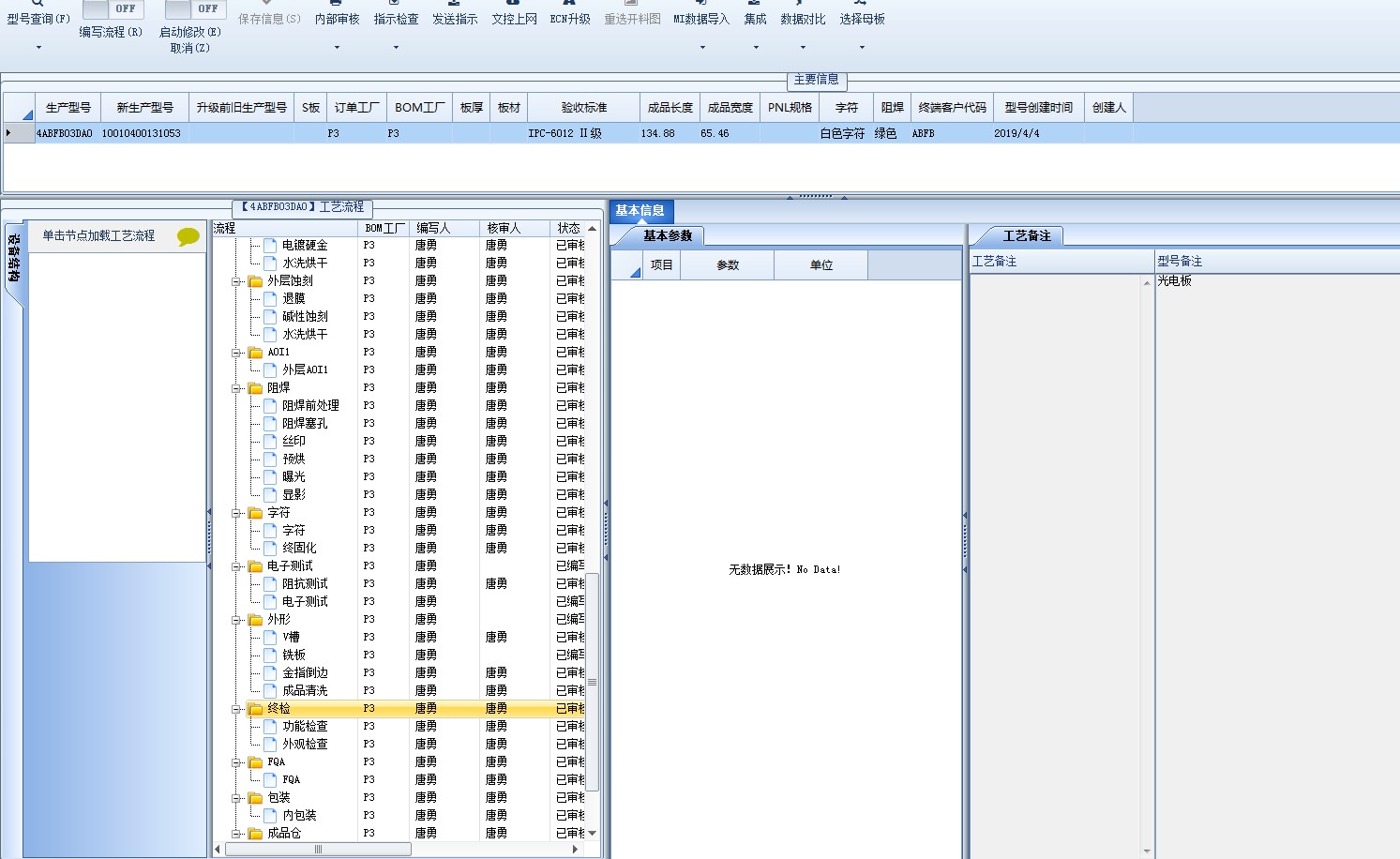The image size is (1400, 859).
Task: Click the 发送指示 toolbar button
Action: 455,14
